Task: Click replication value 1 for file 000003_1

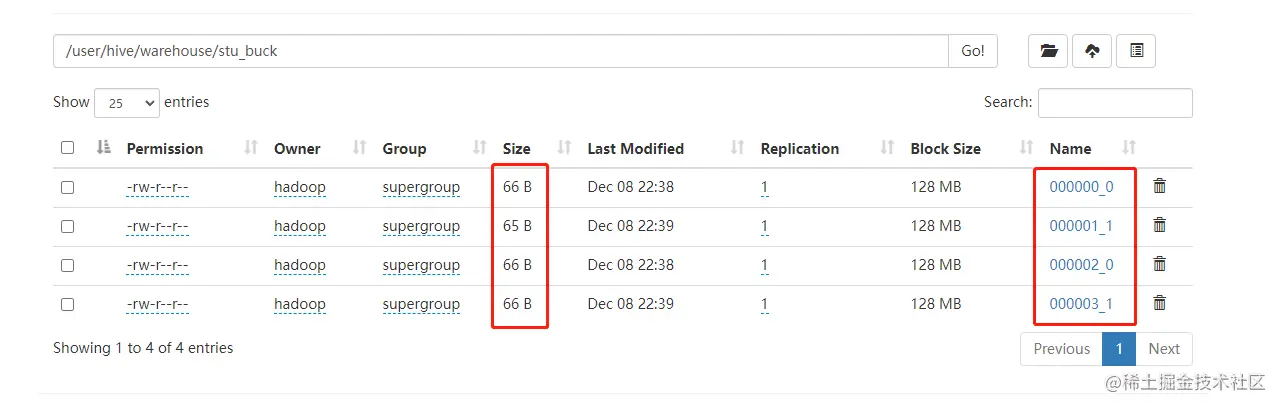Action: (x=765, y=304)
